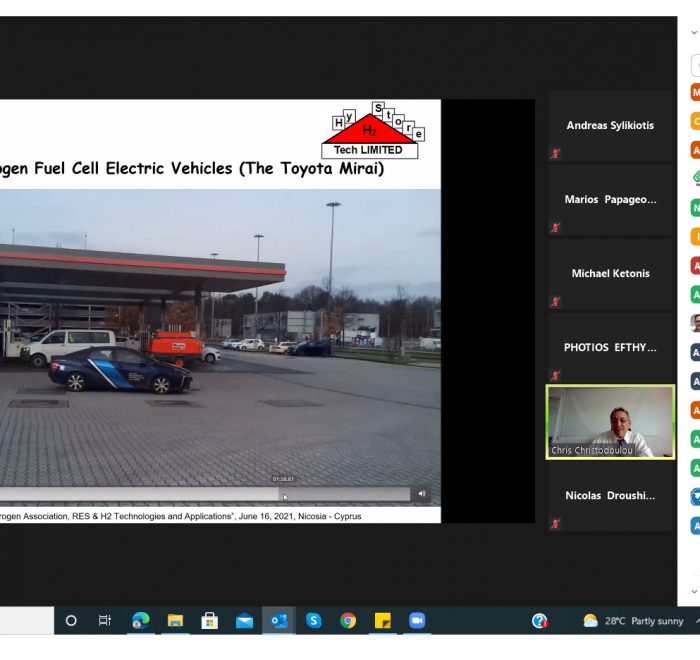Select the Marios Papageo... participant tile
This screenshot has height=660, width=700.
coord(610,200)
